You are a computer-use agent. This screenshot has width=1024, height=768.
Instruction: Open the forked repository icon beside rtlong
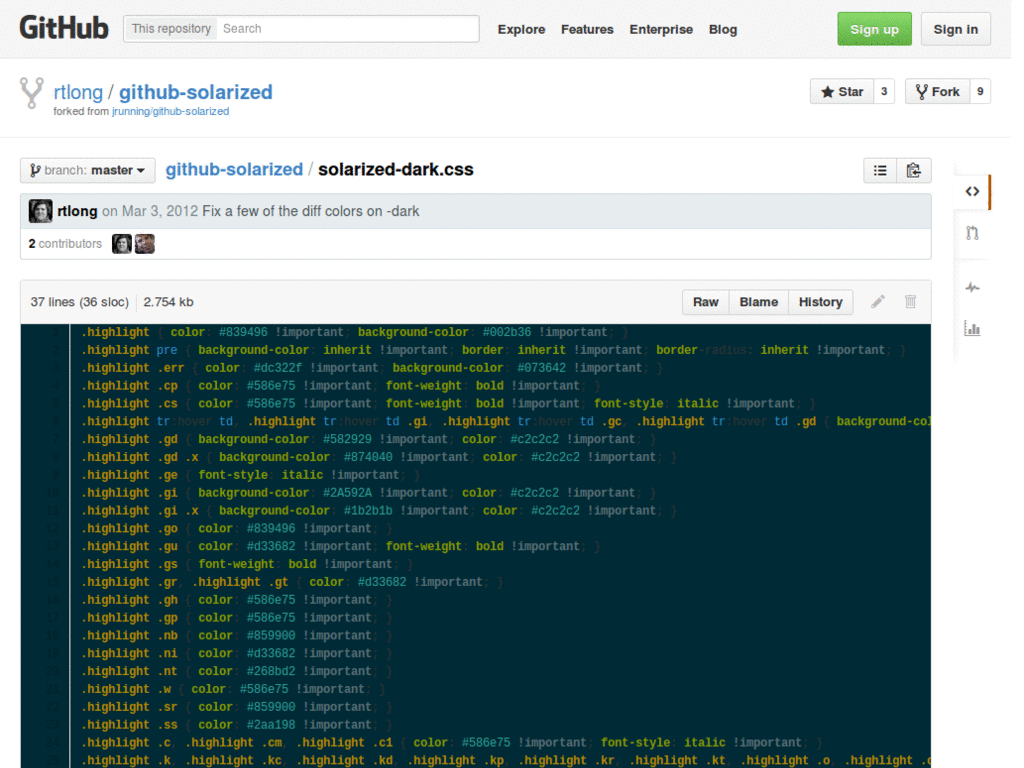click(31, 92)
